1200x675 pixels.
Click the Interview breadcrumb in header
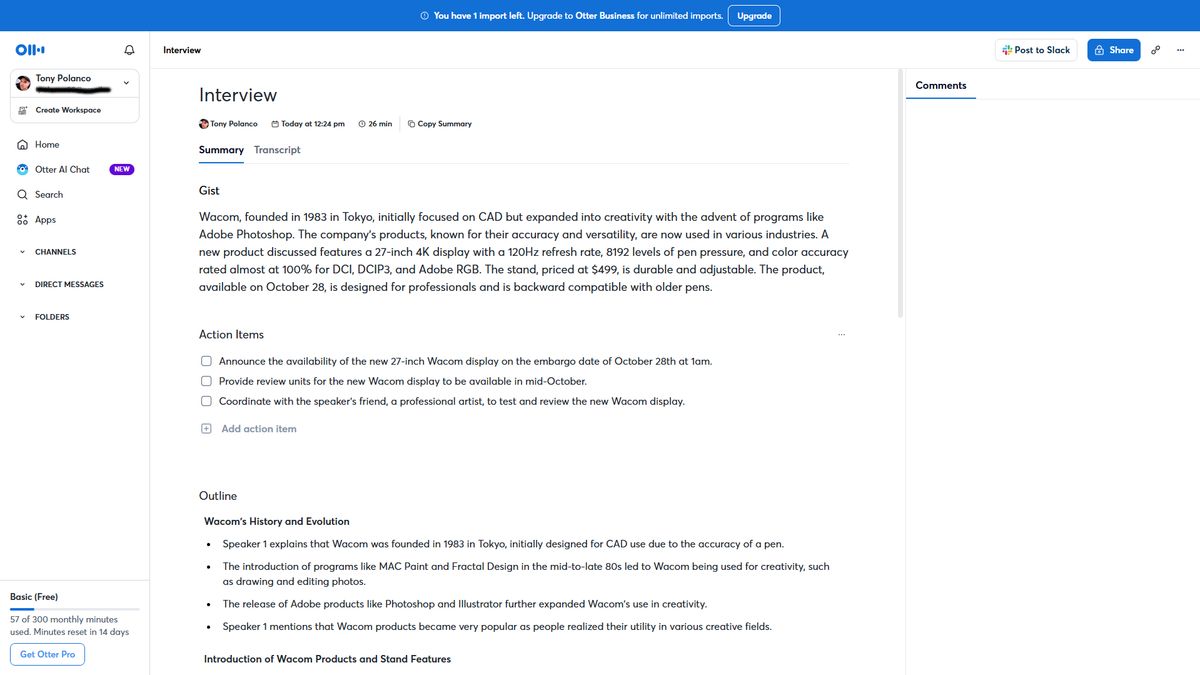(x=182, y=50)
